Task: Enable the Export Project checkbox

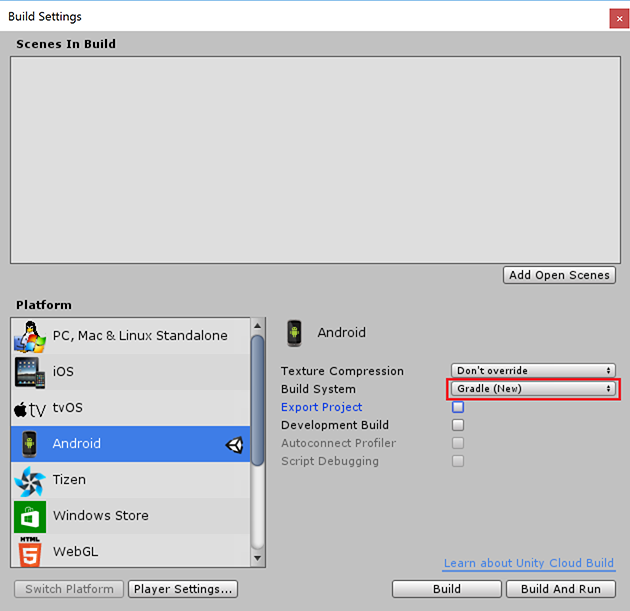Action: (458, 407)
